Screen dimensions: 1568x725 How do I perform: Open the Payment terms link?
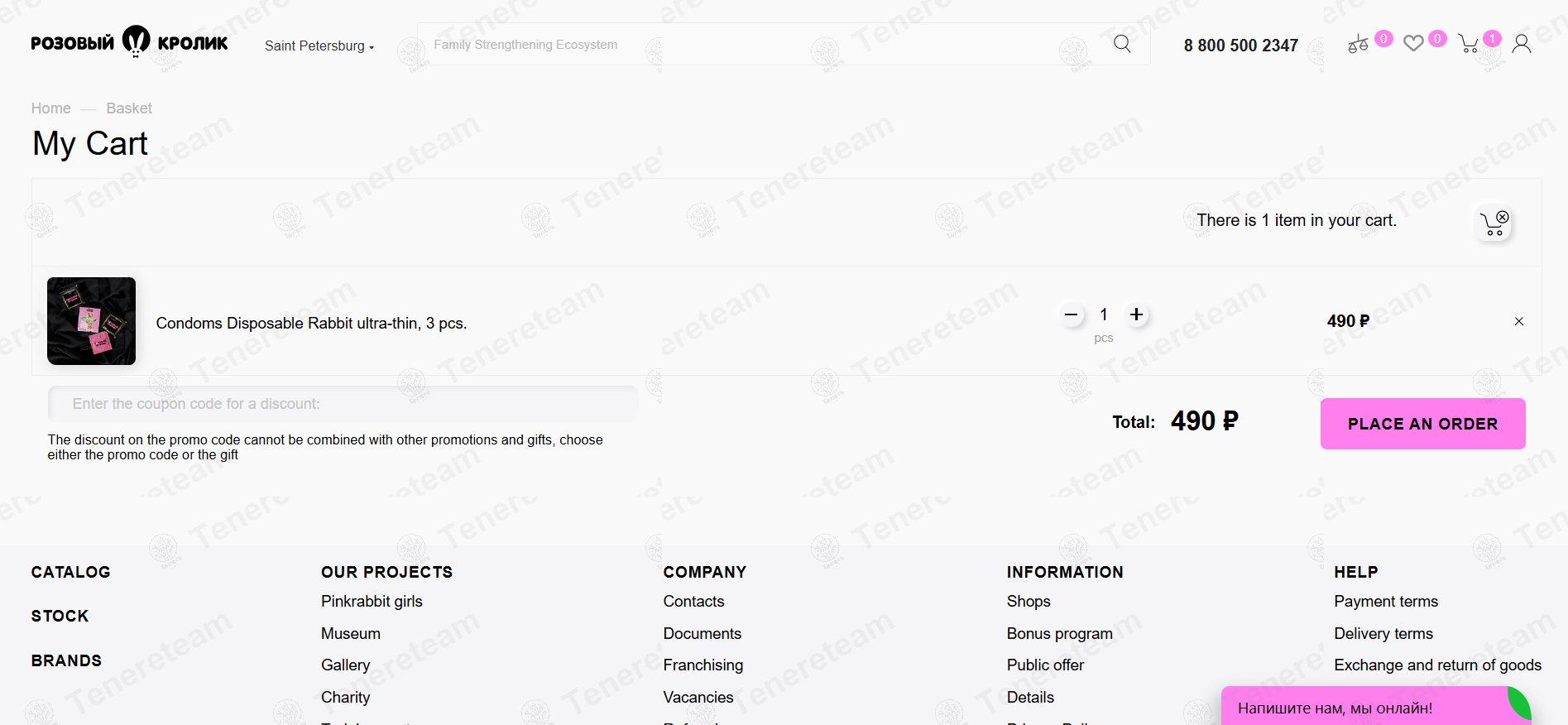1386,602
